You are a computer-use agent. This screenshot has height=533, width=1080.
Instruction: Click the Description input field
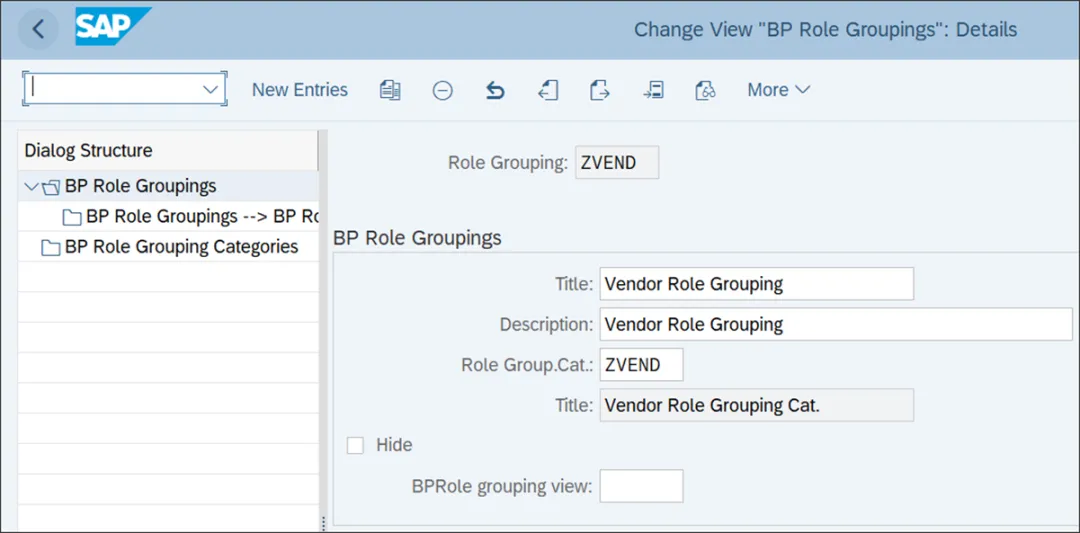click(x=835, y=324)
